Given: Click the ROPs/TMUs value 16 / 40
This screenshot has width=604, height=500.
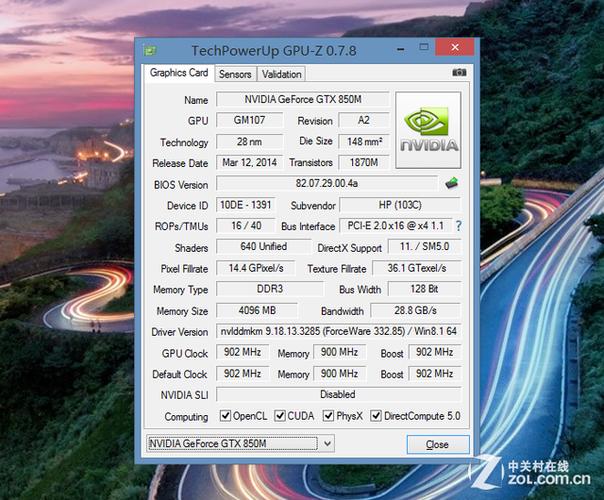Looking at the screenshot, I should pos(246,225).
